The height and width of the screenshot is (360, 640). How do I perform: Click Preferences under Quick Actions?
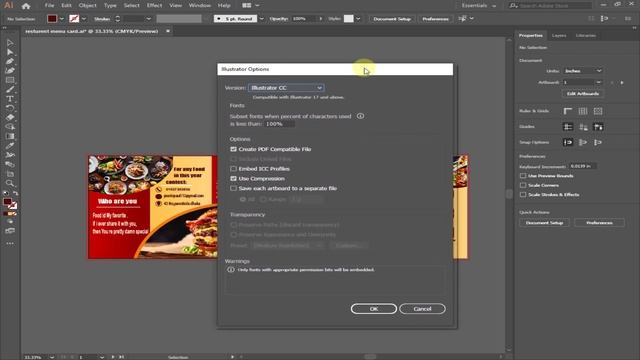pos(599,223)
